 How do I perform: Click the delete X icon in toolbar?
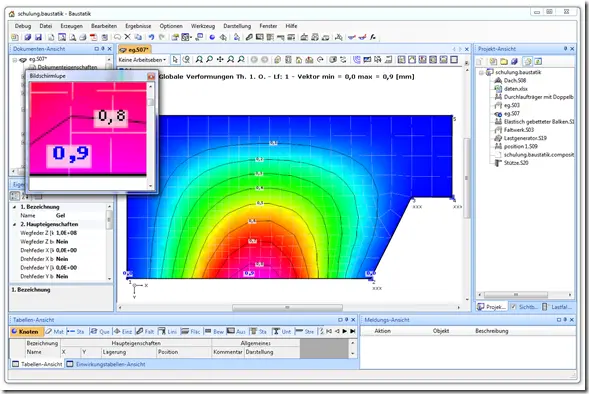(x=127, y=37)
